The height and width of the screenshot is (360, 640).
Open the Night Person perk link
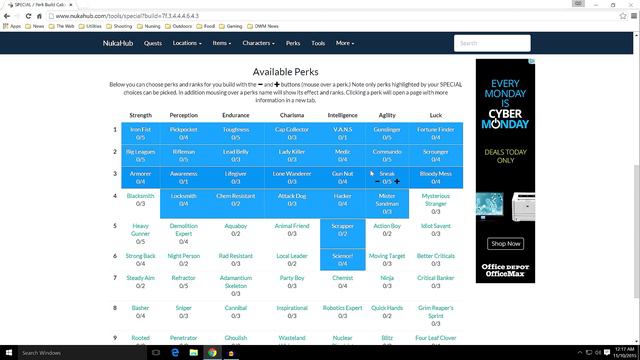click(184, 256)
